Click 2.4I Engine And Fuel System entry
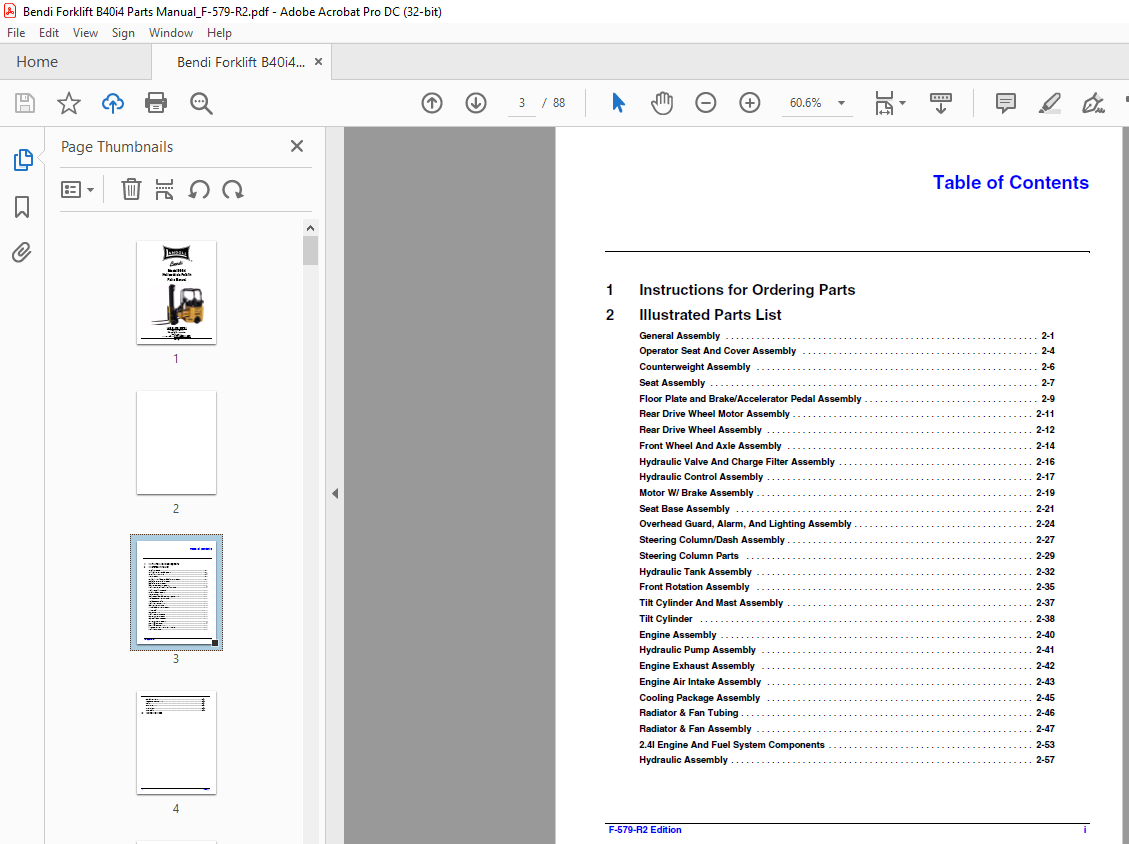 tap(847, 745)
